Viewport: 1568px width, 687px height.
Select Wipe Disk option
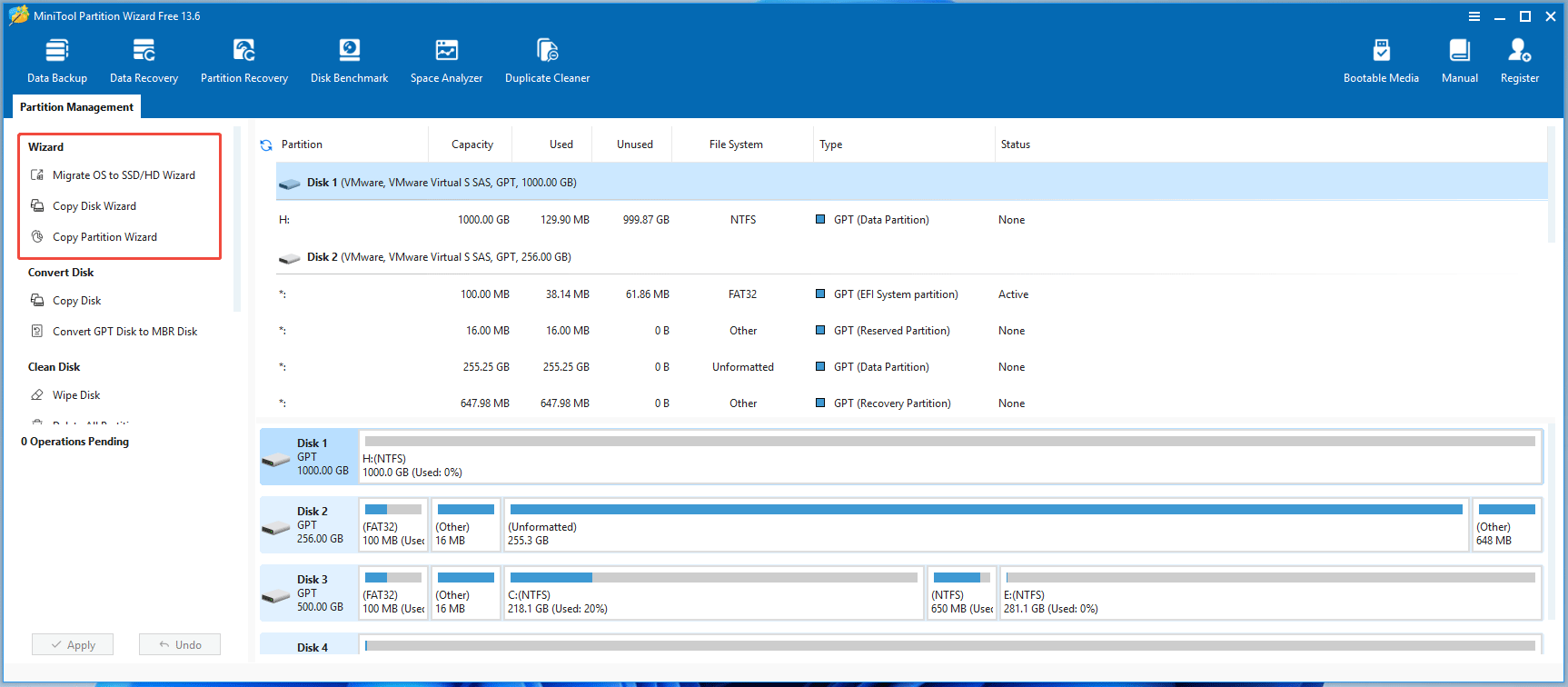point(76,395)
